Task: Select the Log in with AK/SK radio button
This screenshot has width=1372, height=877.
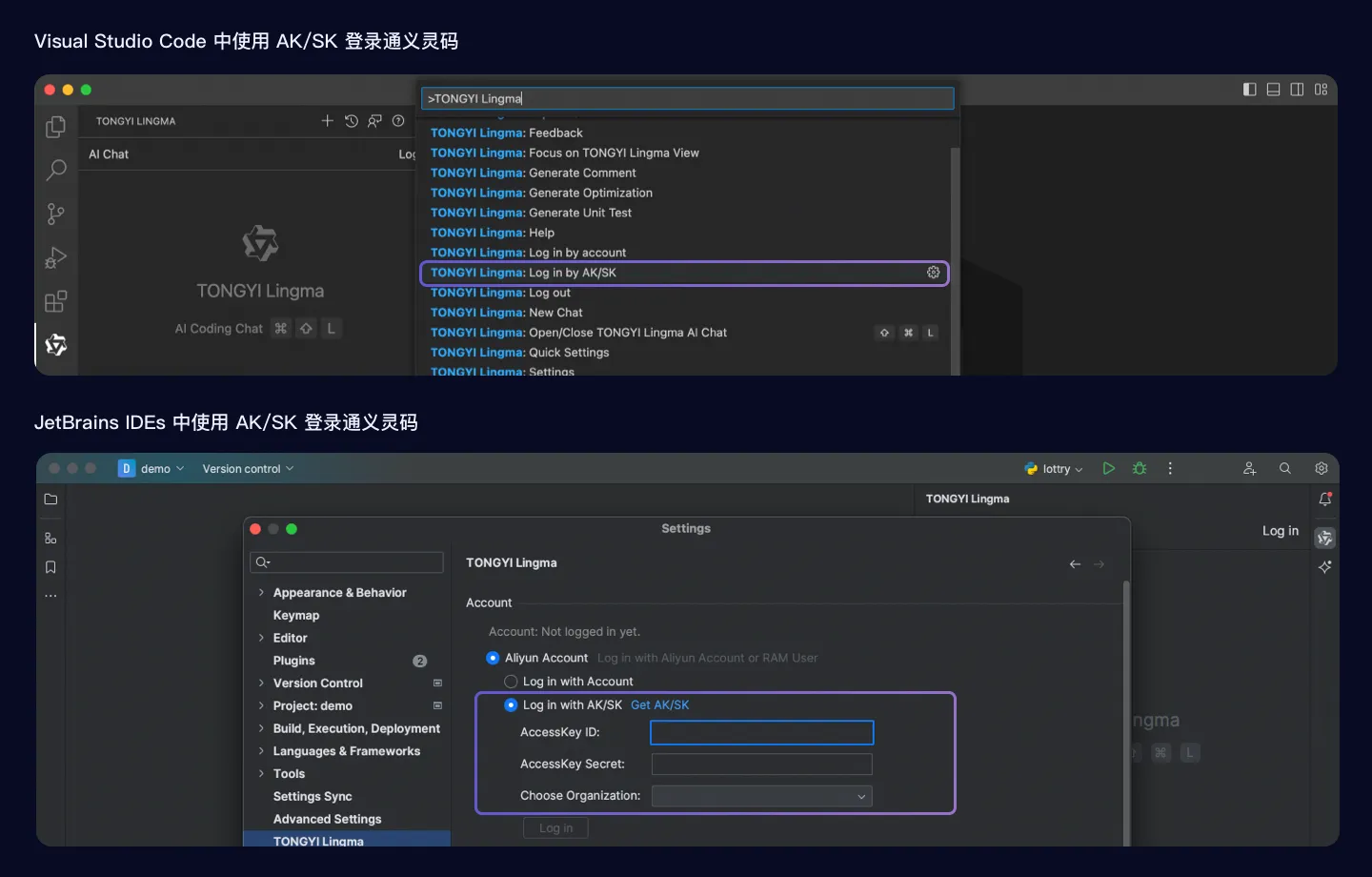Action: tap(511, 704)
